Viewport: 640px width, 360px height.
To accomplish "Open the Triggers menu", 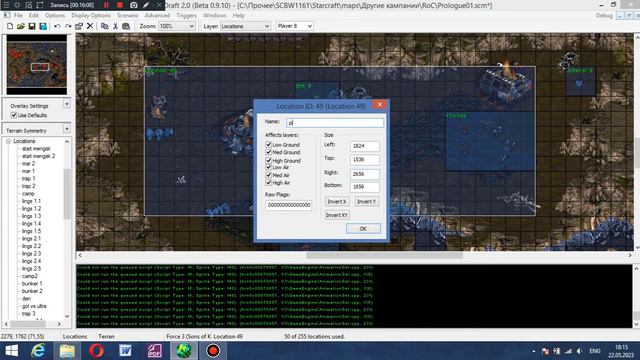I will [187, 15].
